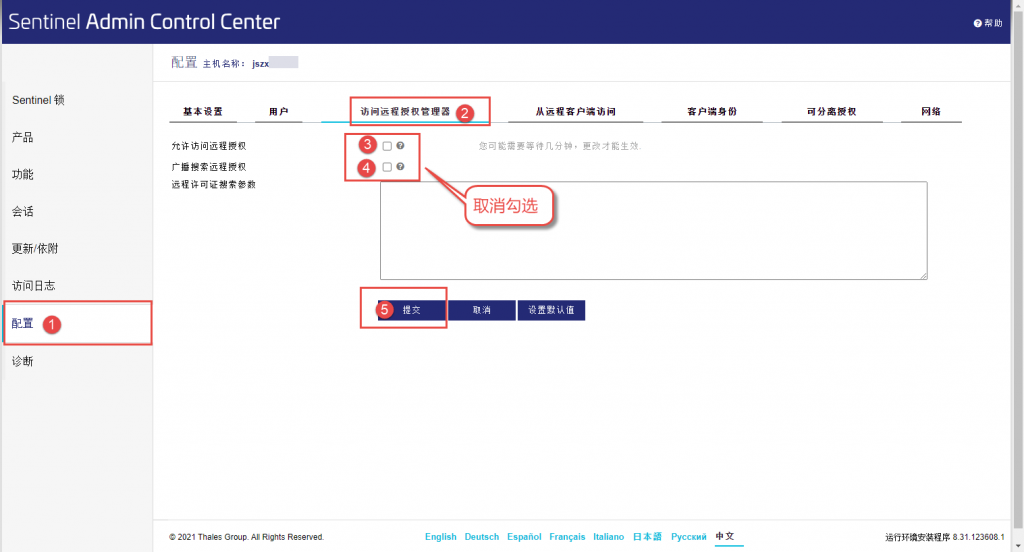Go to the 客户端身份 tab
The image size is (1024, 552).
tap(711, 111)
